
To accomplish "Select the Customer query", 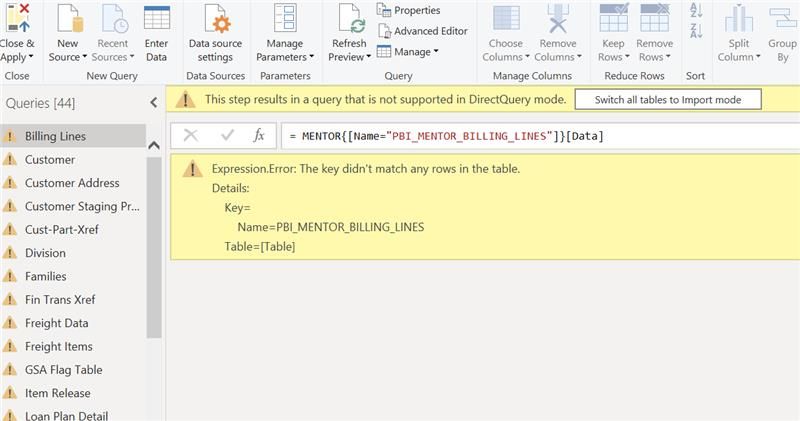I will 73,160.
